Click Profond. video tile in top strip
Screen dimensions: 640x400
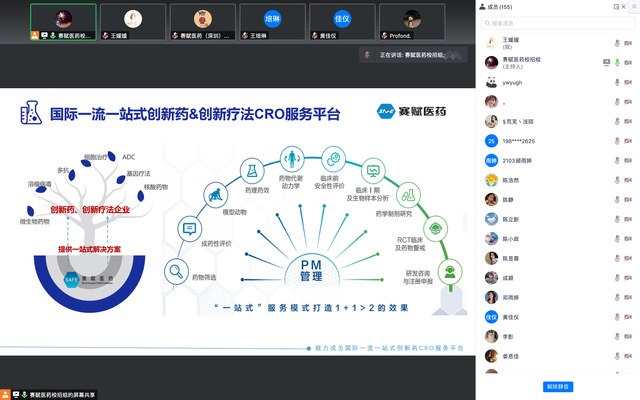pyautogui.click(x=412, y=22)
